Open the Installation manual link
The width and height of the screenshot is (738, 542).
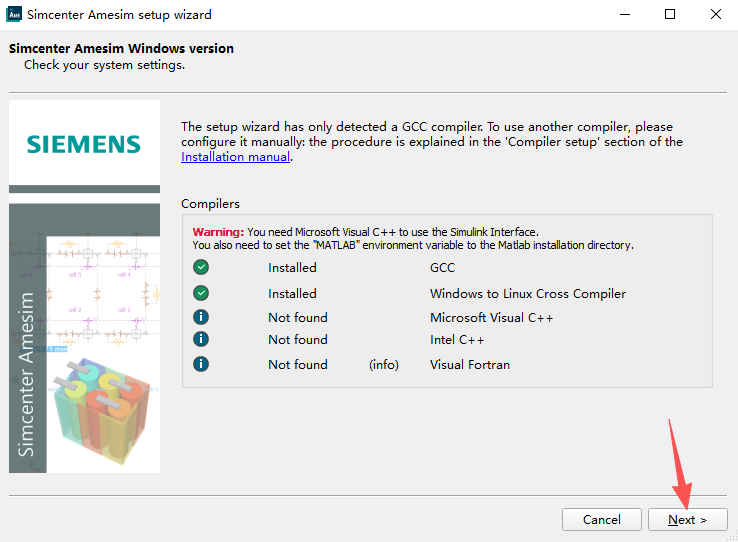pos(235,157)
